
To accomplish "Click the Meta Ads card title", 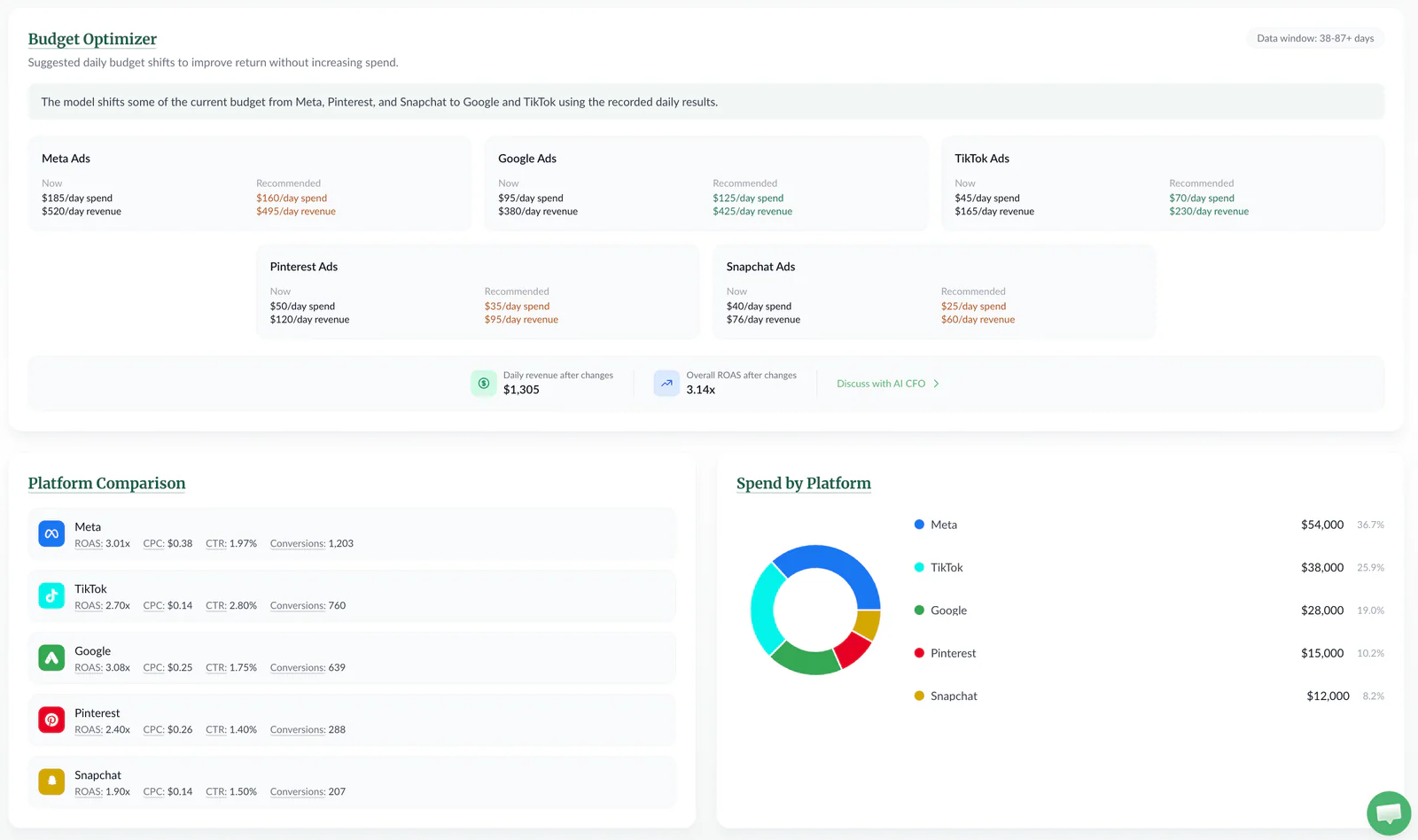I will tap(66, 159).
